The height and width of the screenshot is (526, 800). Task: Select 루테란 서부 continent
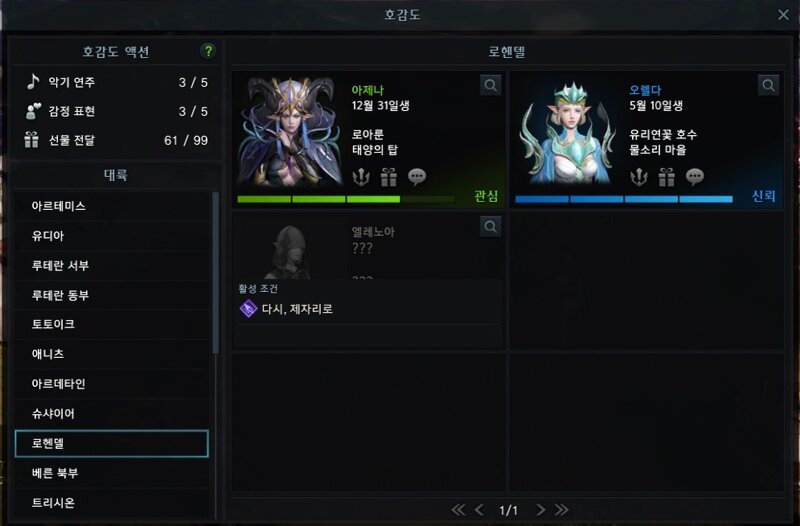click(112, 265)
